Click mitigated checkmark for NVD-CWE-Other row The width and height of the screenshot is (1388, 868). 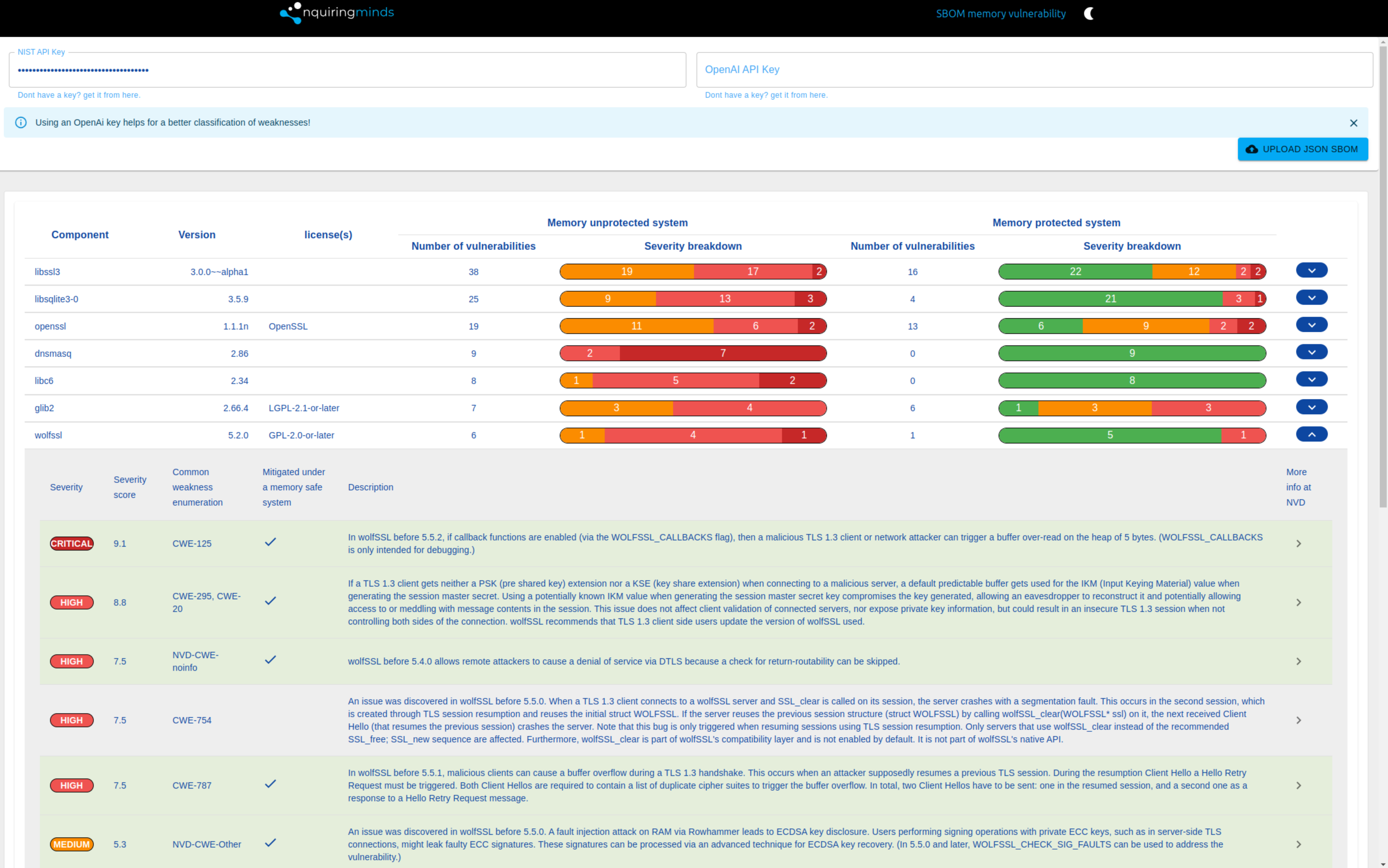coord(270,843)
